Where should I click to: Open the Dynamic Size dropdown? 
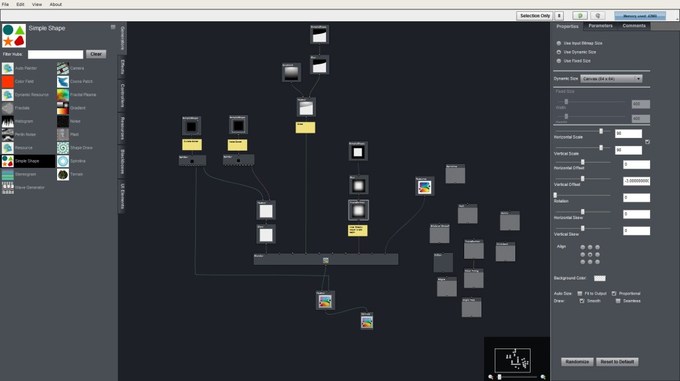tap(611, 78)
